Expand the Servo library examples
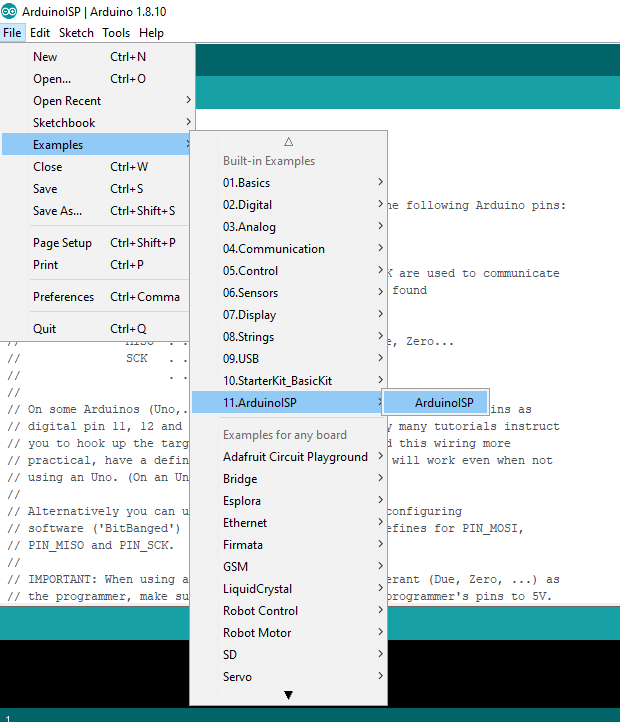The image size is (620, 722). tap(288, 677)
